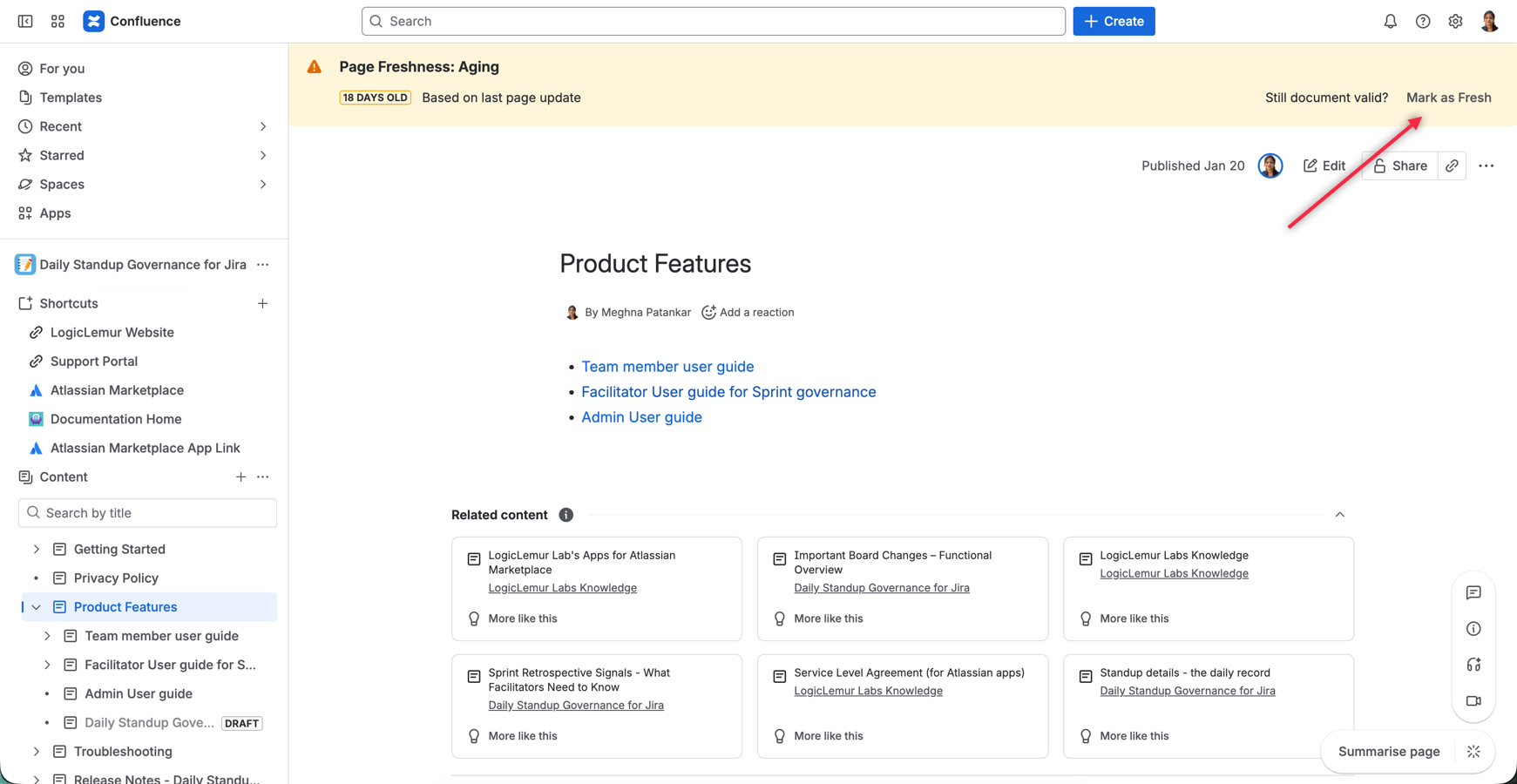Click the Summarise page spinner control

1474,751
